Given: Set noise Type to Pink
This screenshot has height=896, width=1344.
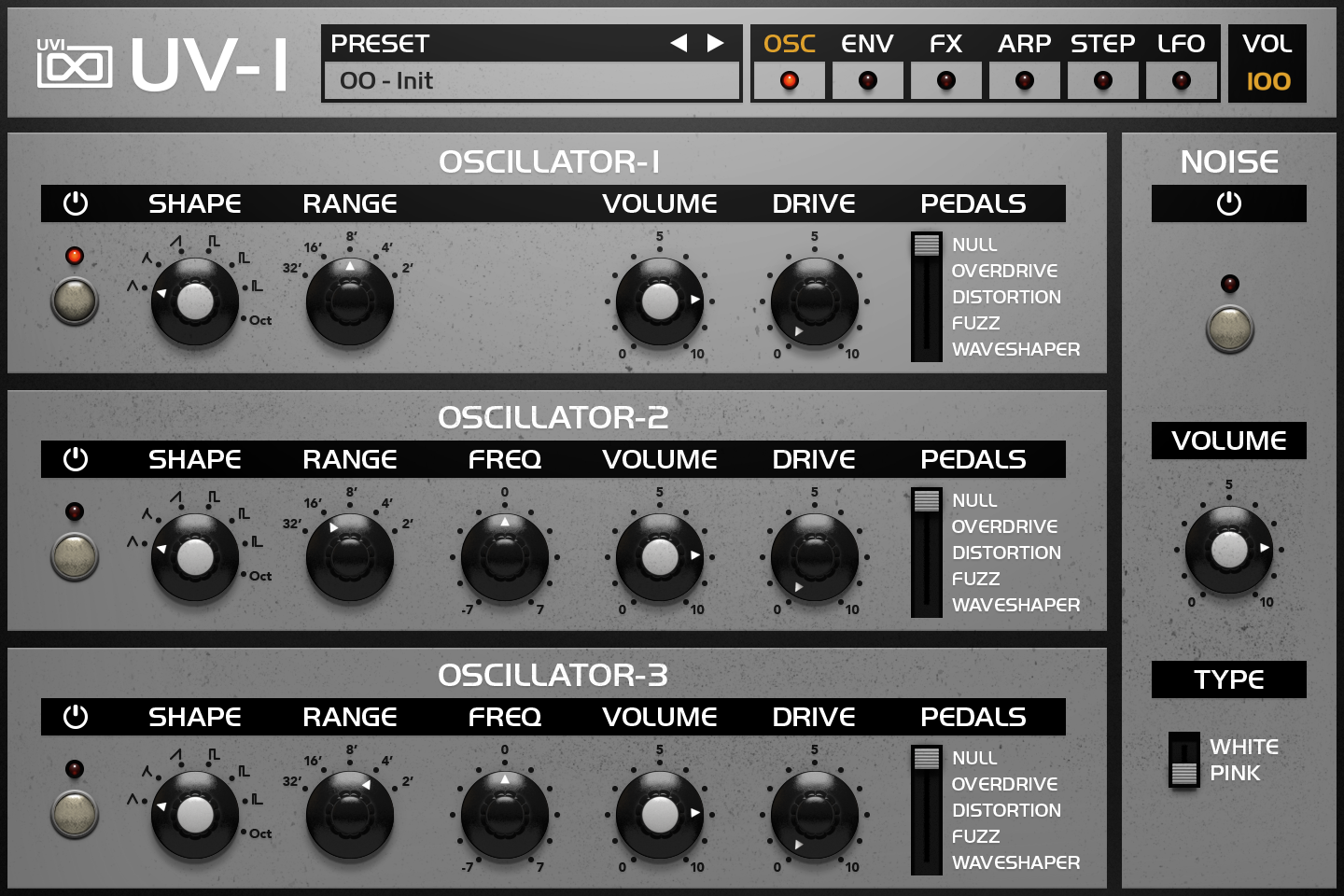Looking at the screenshot, I should (1183, 773).
